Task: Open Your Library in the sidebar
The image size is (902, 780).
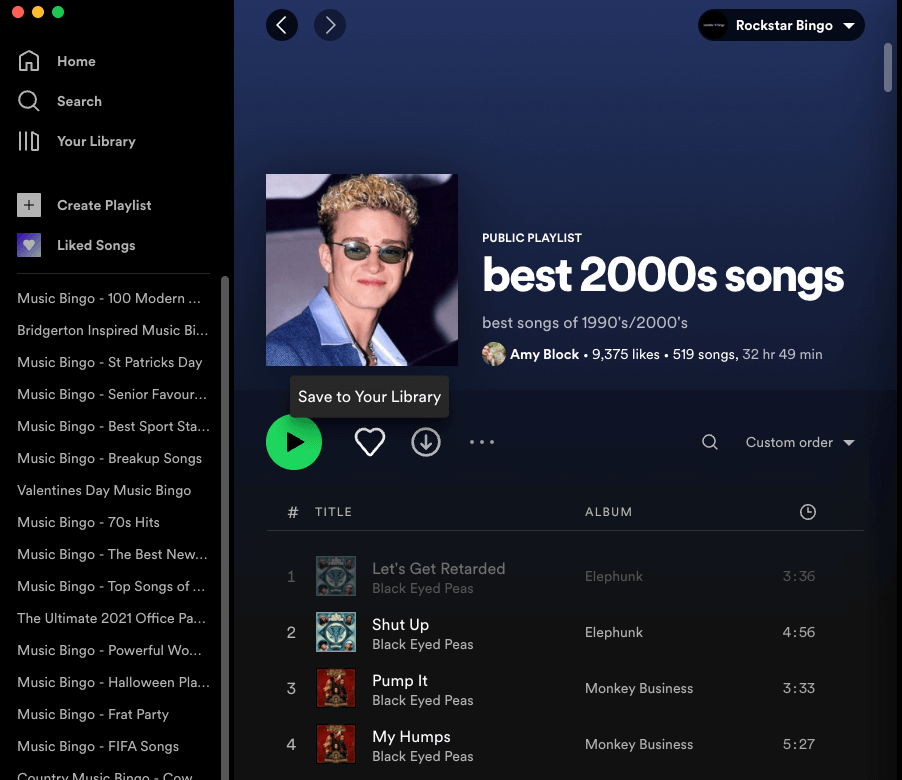Action: pos(96,142)
